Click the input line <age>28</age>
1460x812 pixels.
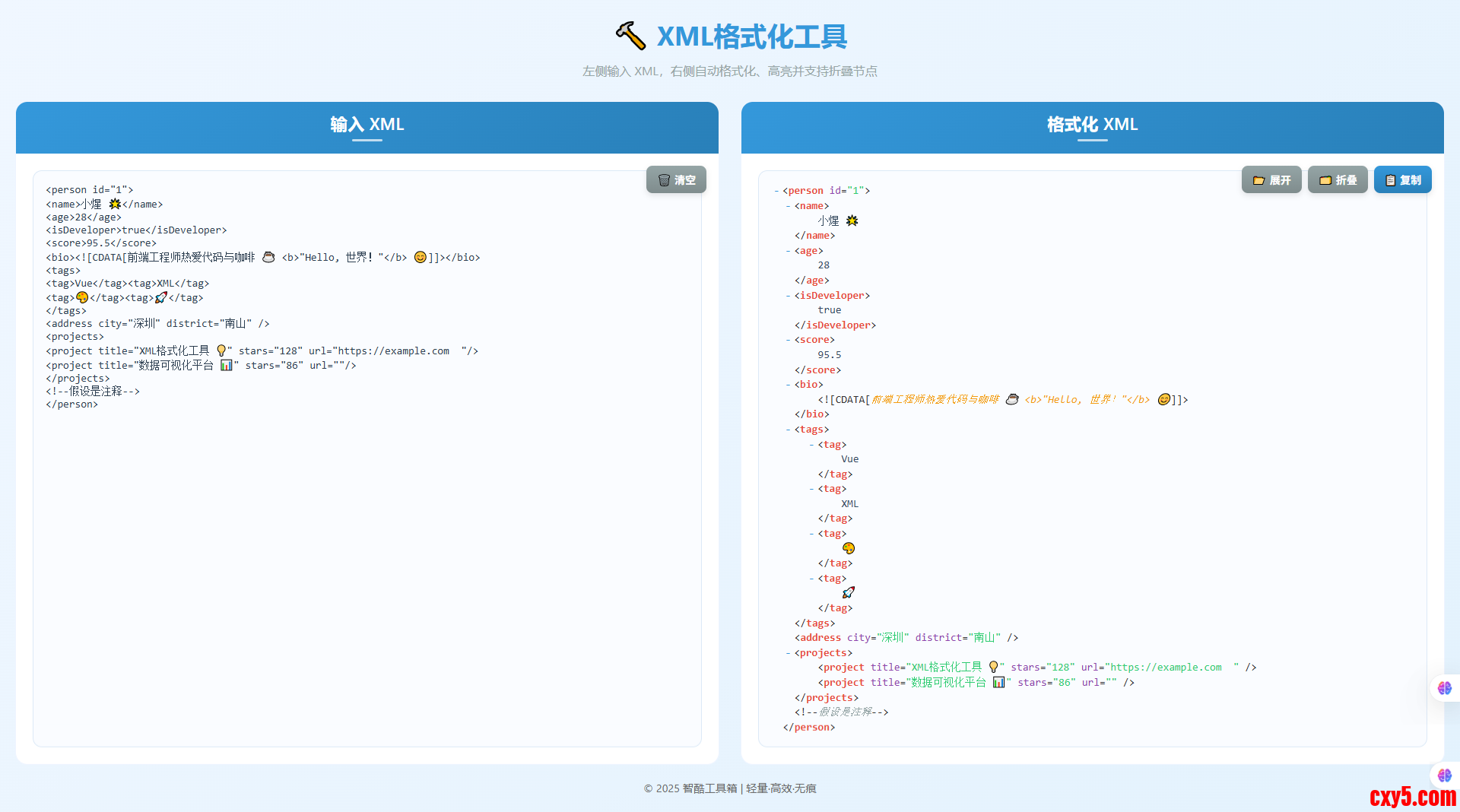tap(84, 217)
